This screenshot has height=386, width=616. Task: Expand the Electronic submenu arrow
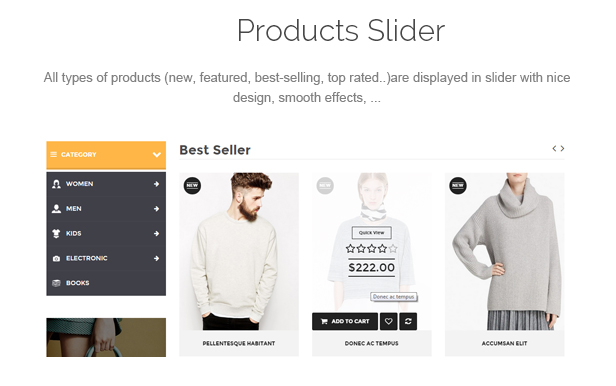[x=156, y=258]
